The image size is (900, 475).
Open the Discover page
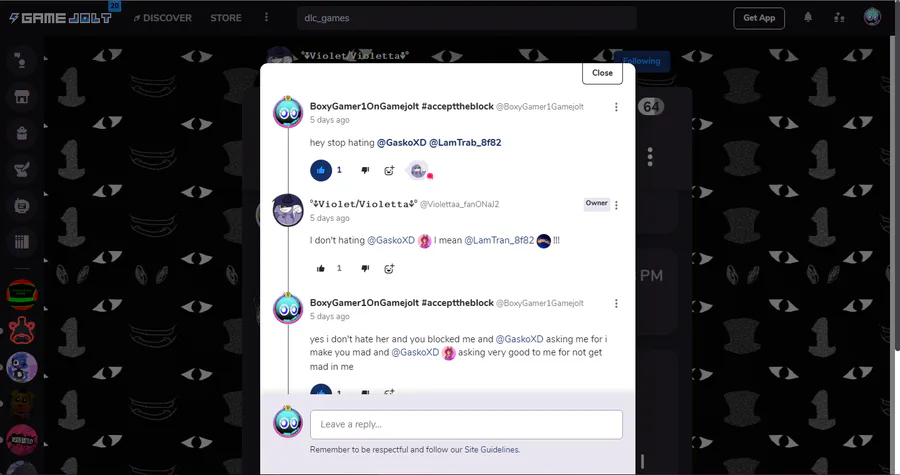(162, 18)
